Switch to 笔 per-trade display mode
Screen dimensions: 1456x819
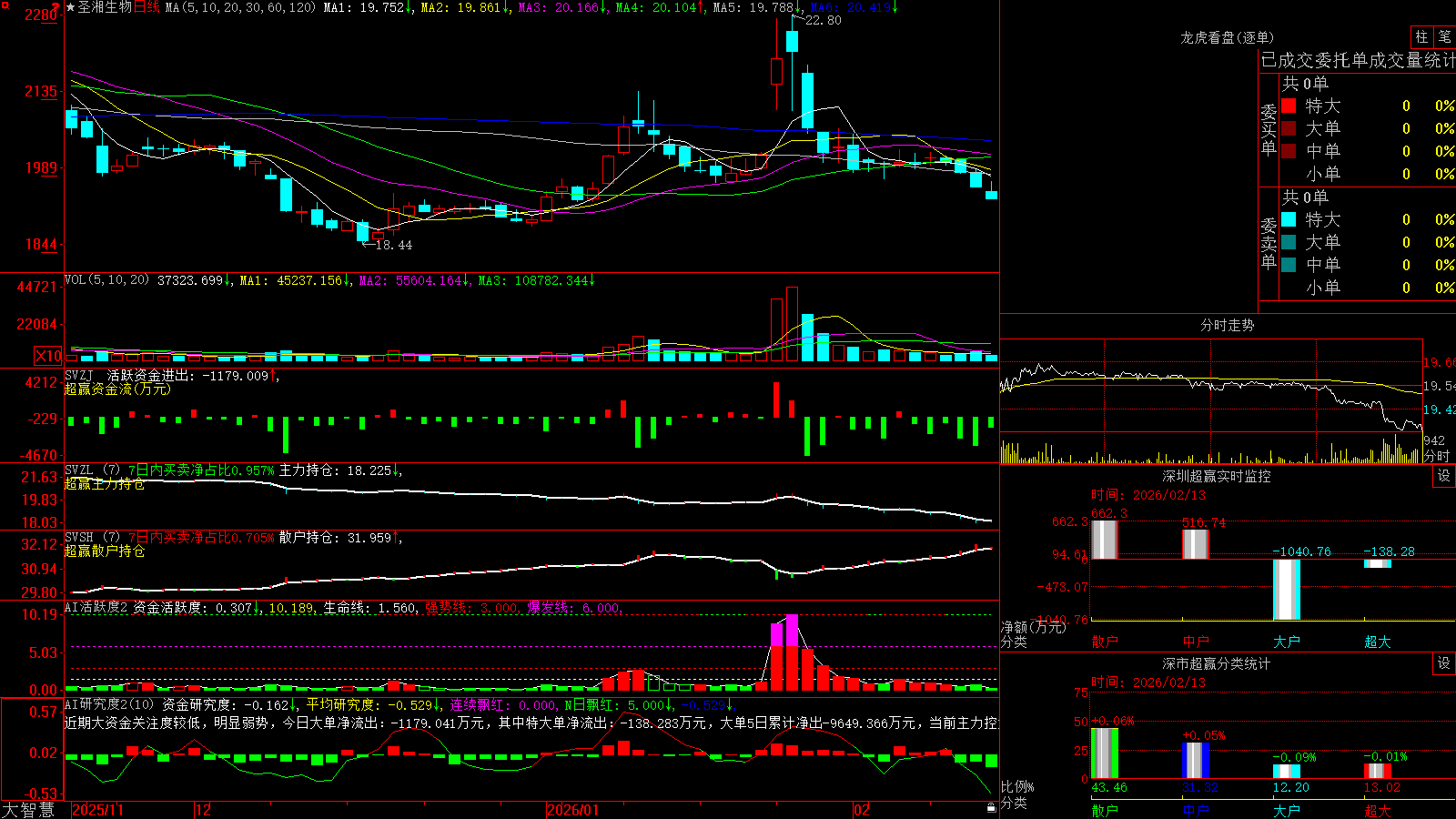(x=1445, y=37)
